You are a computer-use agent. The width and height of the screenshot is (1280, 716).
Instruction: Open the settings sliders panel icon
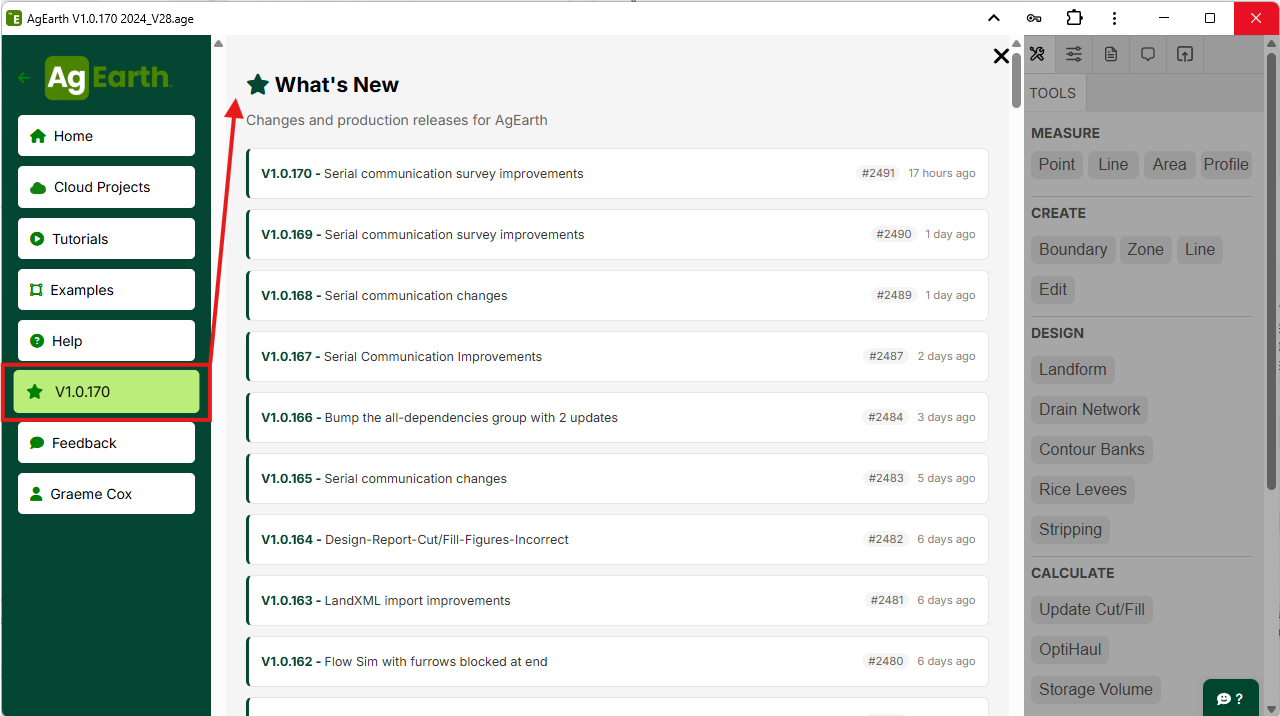pos(1073,55)
